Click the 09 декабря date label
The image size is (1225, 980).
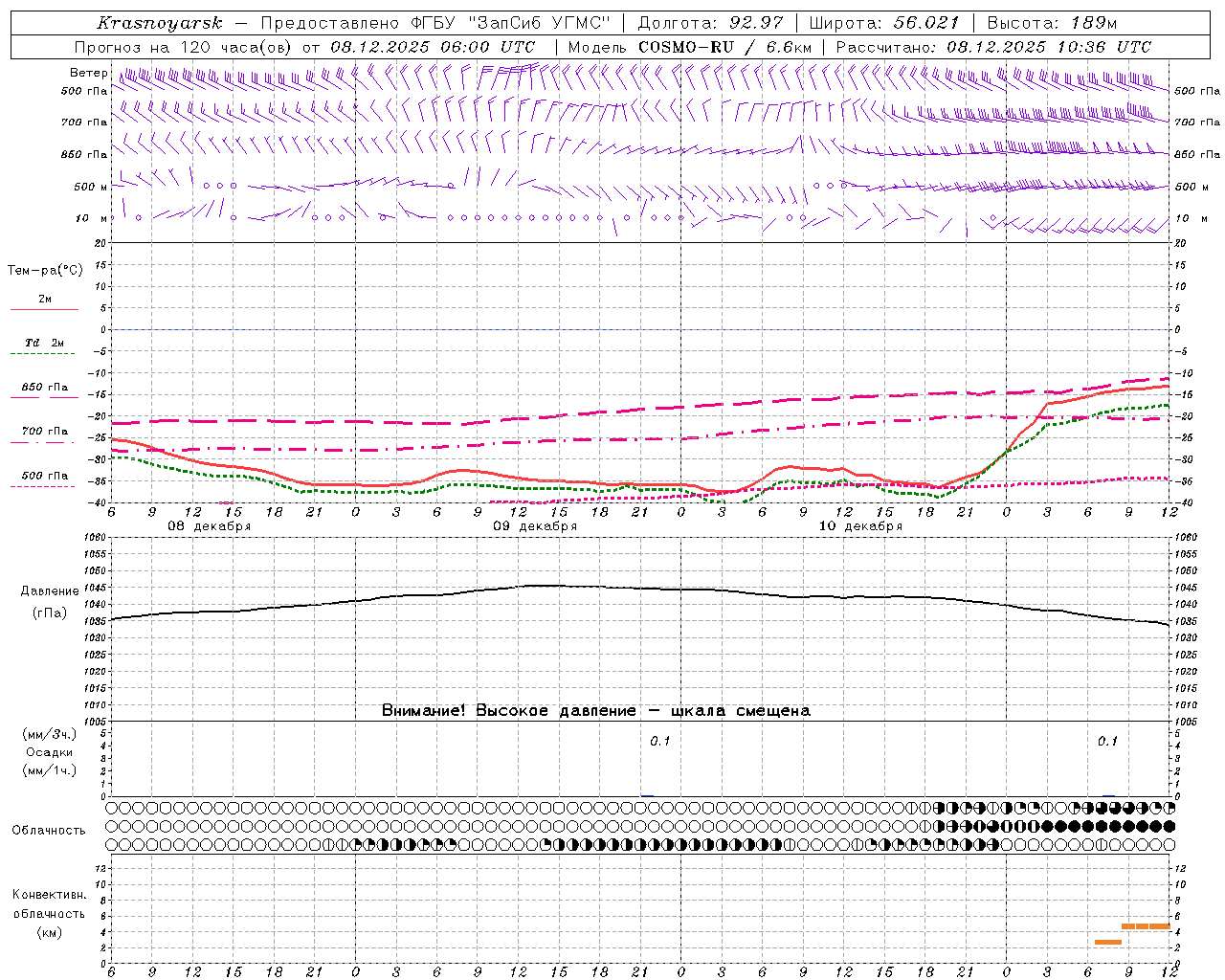tap(535, 526)
